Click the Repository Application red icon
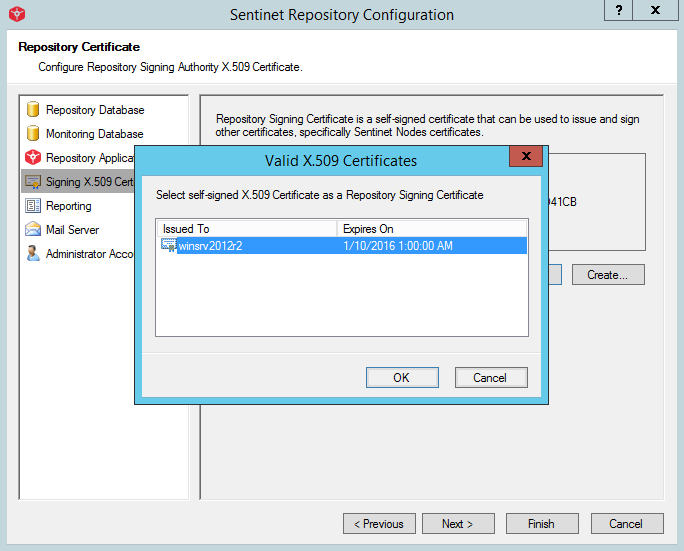684x551 pixels. 33,157
